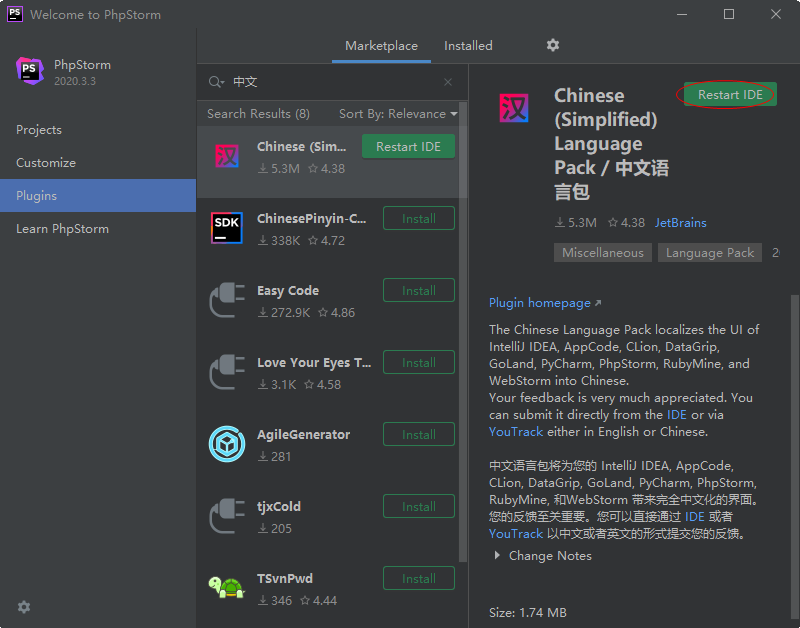Click AgileGenerator cube icon
This screenshot has width=800, height=628.
(x=227, y=444)
